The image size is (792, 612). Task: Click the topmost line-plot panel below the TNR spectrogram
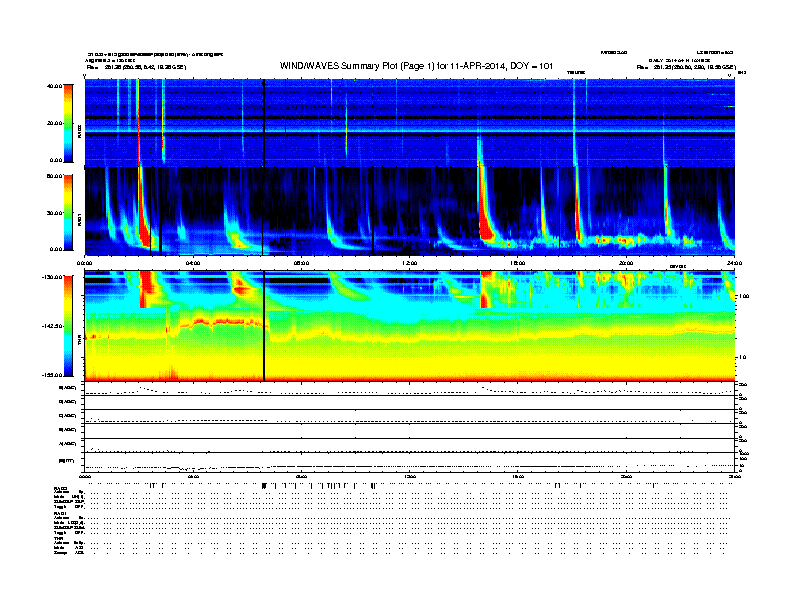[409, 389]
